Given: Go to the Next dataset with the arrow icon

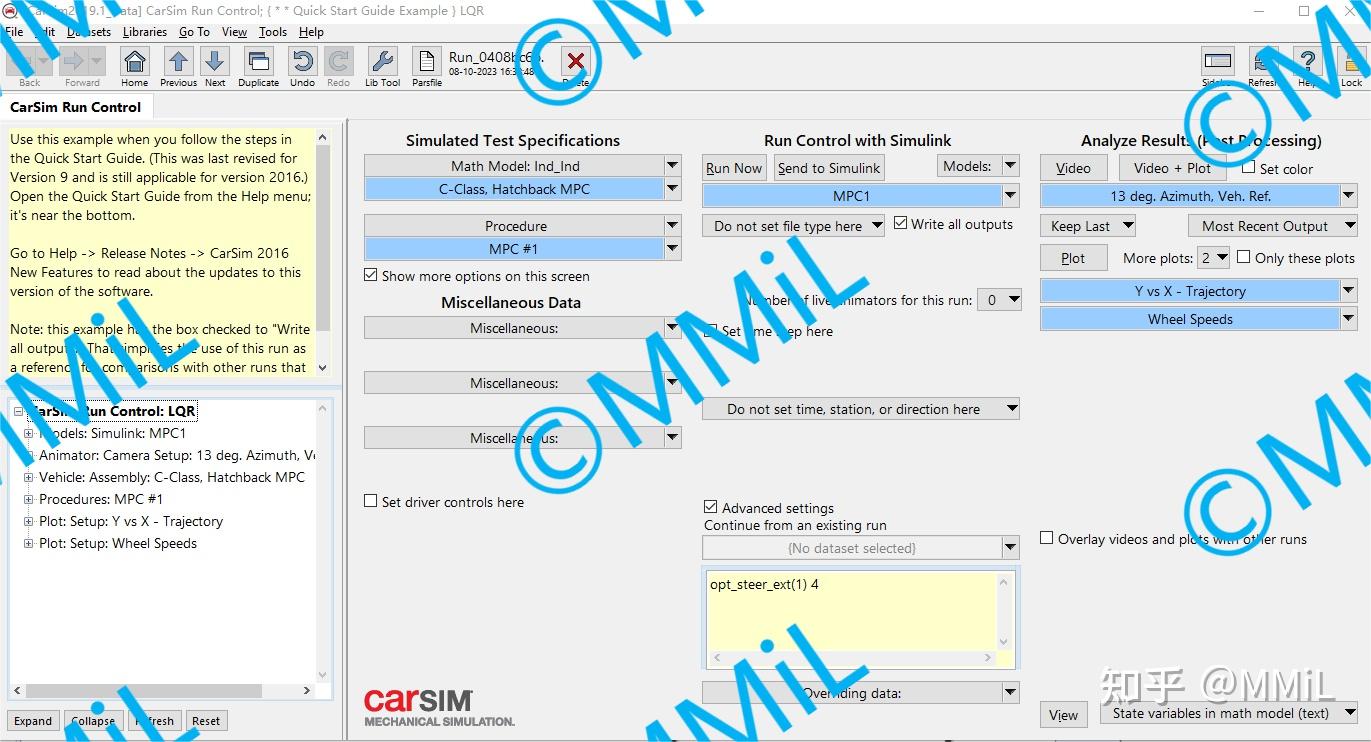Looking at the screenshot, I should [x=215, y=62].
